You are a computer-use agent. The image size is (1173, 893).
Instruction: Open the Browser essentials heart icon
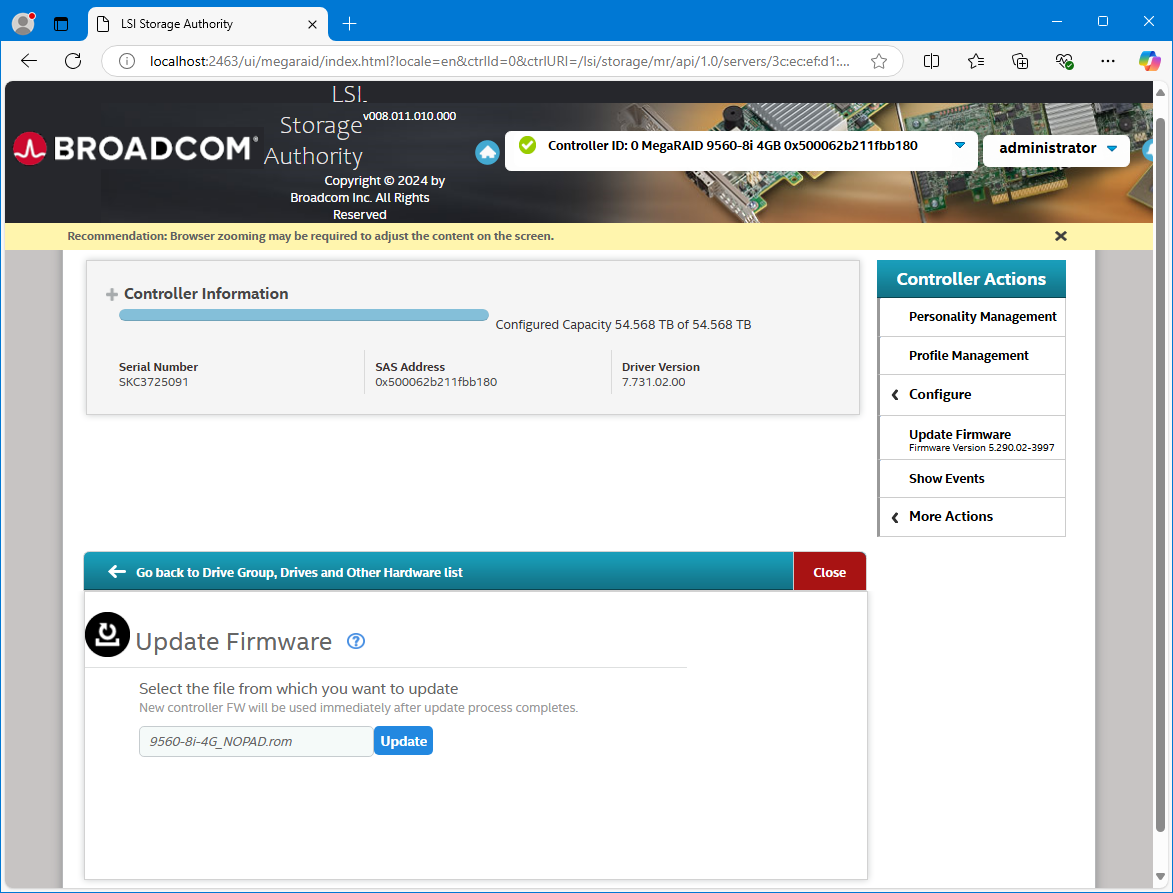tap(1064, 61)
